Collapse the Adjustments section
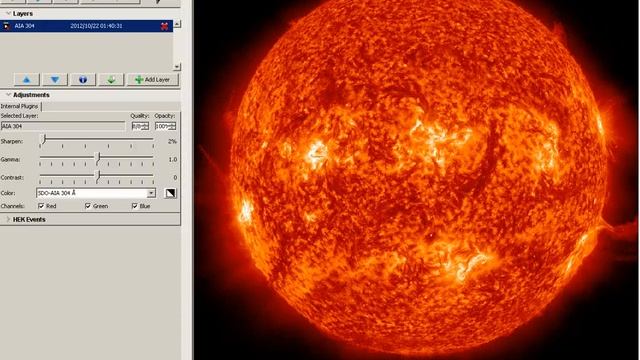The width and height of the screenshot is (640, 360). pyautogui.click(x=8, y=95)
